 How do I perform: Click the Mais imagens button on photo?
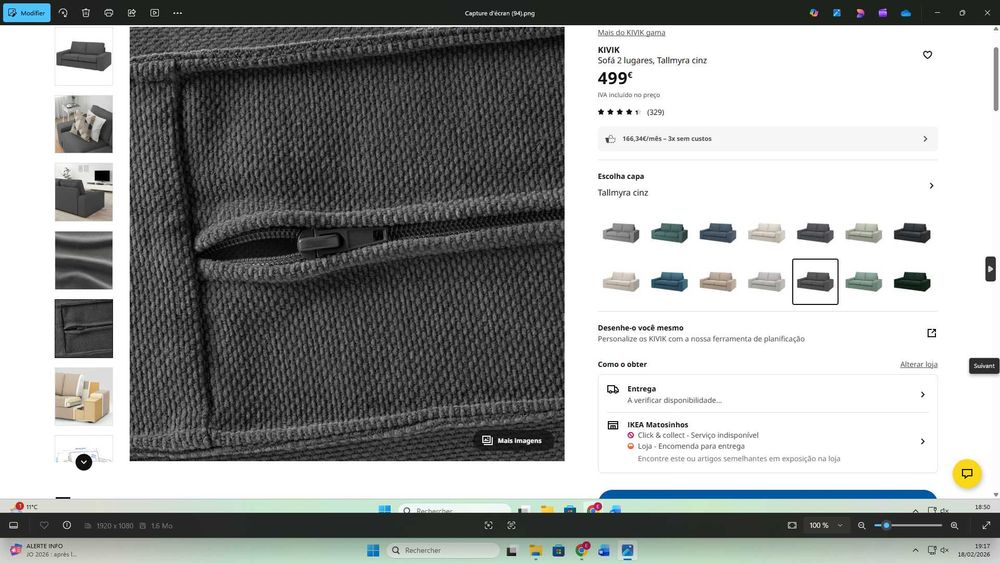click(513, 441)
